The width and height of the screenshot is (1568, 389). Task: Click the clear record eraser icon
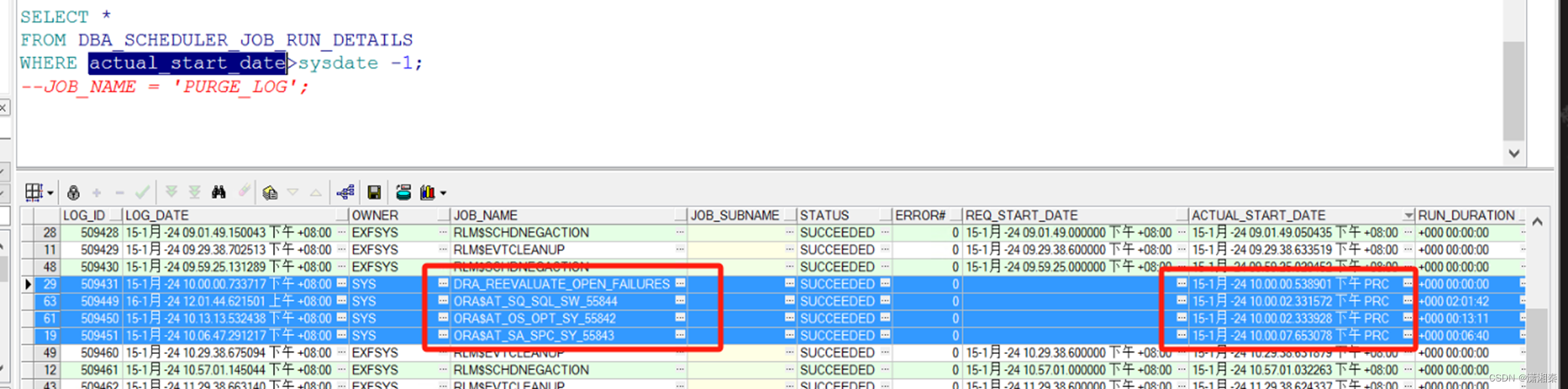[x=244, y=191]
